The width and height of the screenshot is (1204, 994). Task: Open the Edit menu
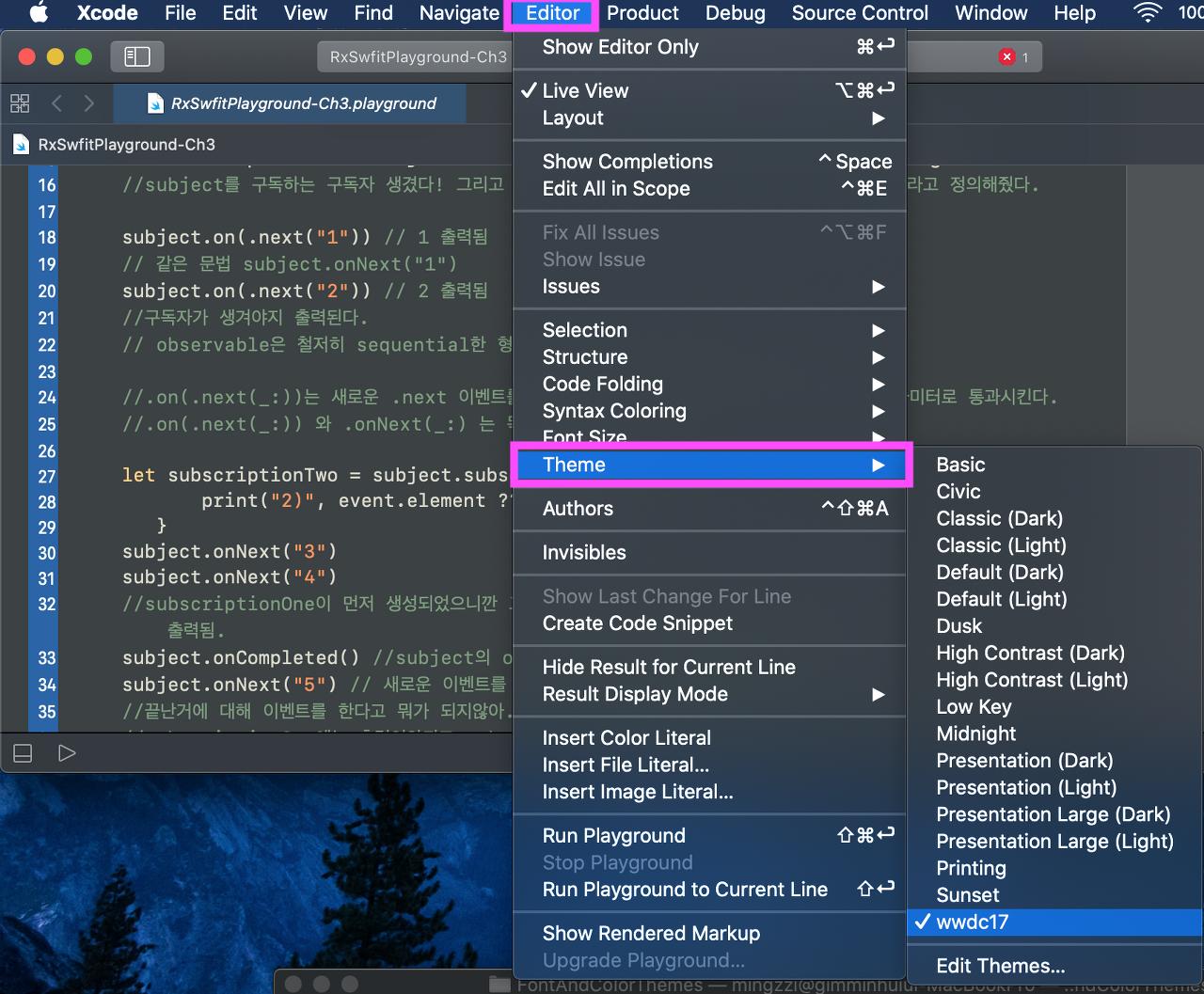pos(240,12)
